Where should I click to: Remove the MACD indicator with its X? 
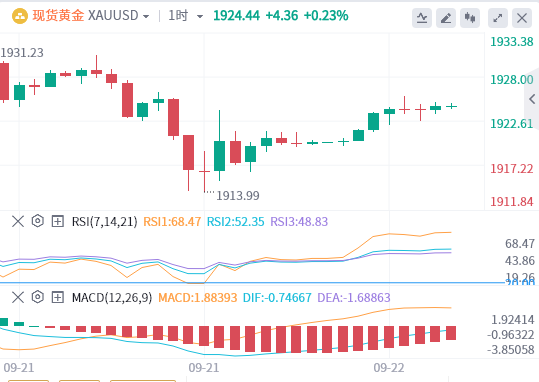[x=18, y=297]
